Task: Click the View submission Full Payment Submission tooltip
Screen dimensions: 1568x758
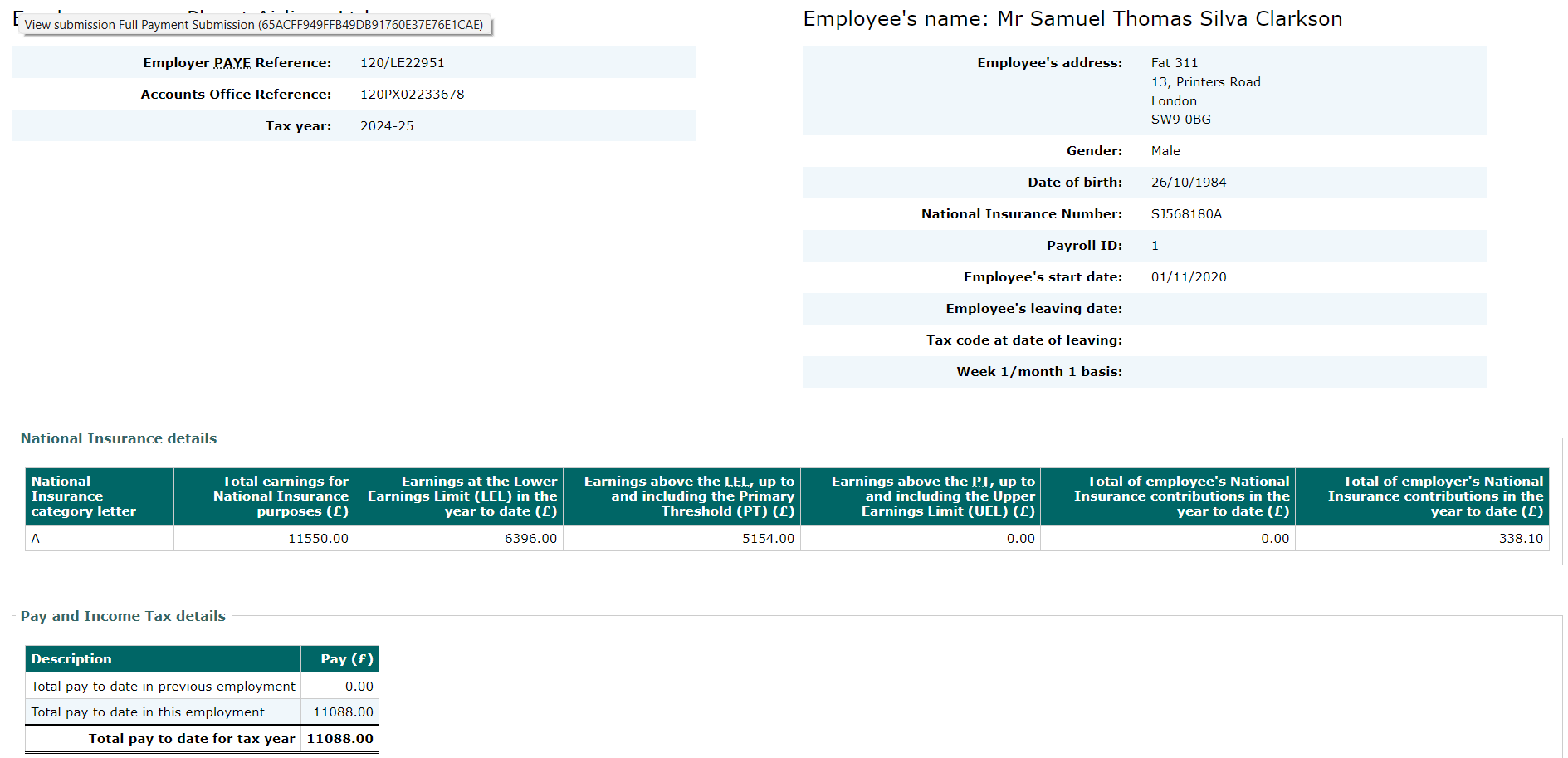Action: [x=254, y=25]
